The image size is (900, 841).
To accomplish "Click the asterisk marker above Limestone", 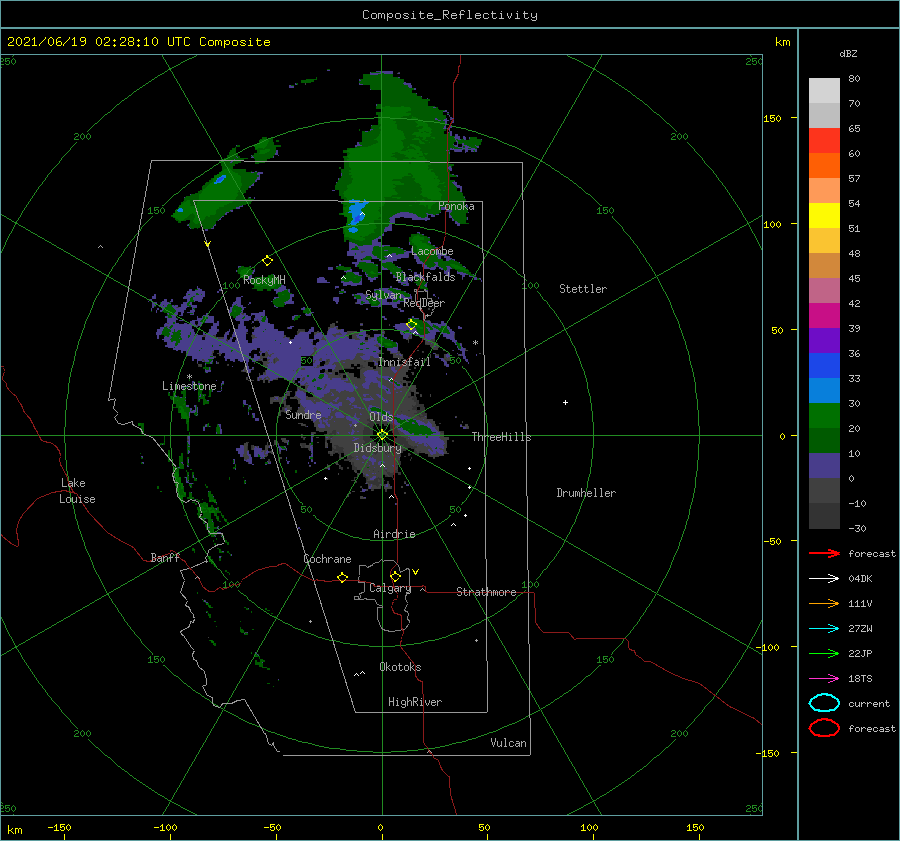I will pyautogui.click(x=189, y=377).
